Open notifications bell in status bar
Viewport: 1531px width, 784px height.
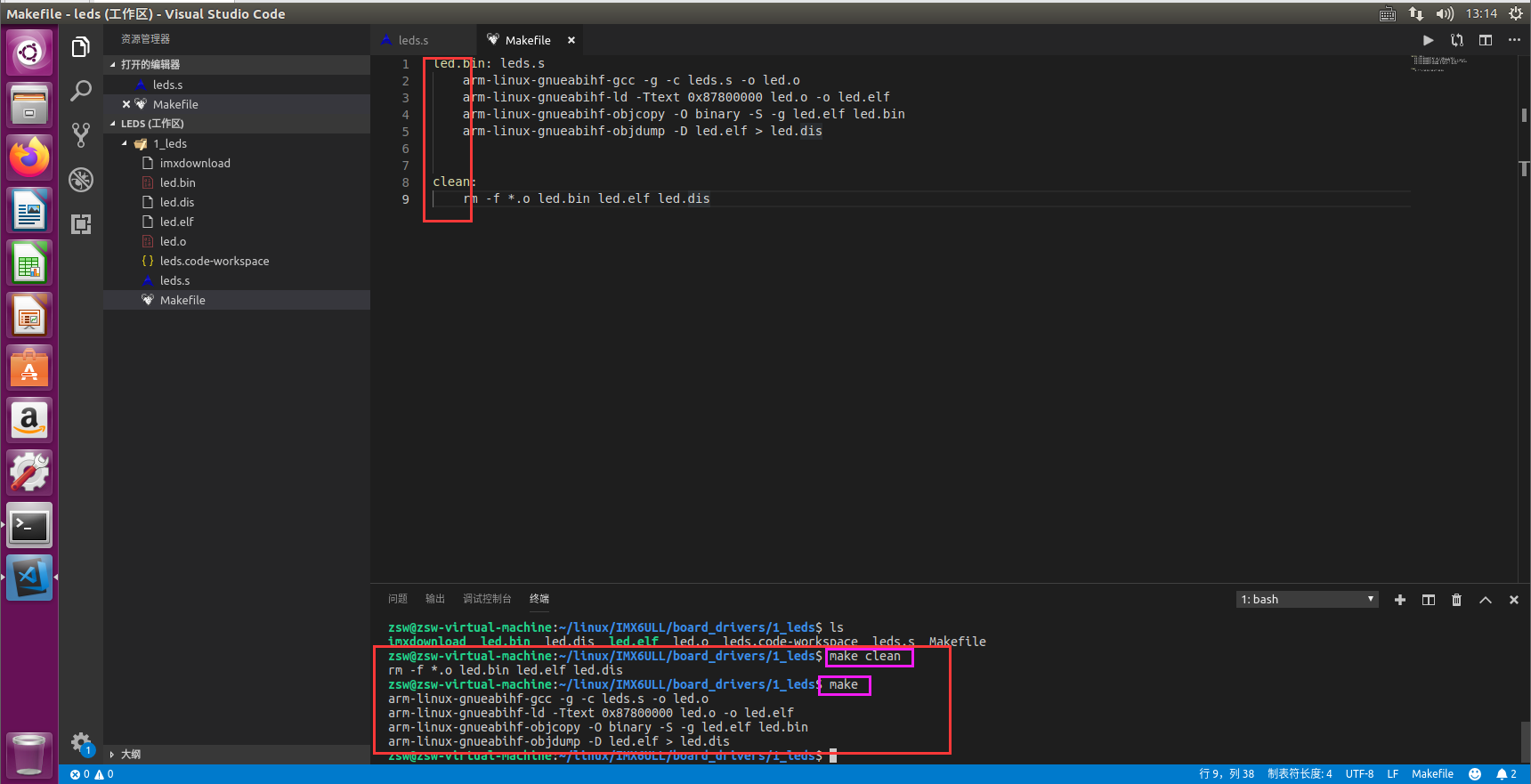click(1506, 774)
